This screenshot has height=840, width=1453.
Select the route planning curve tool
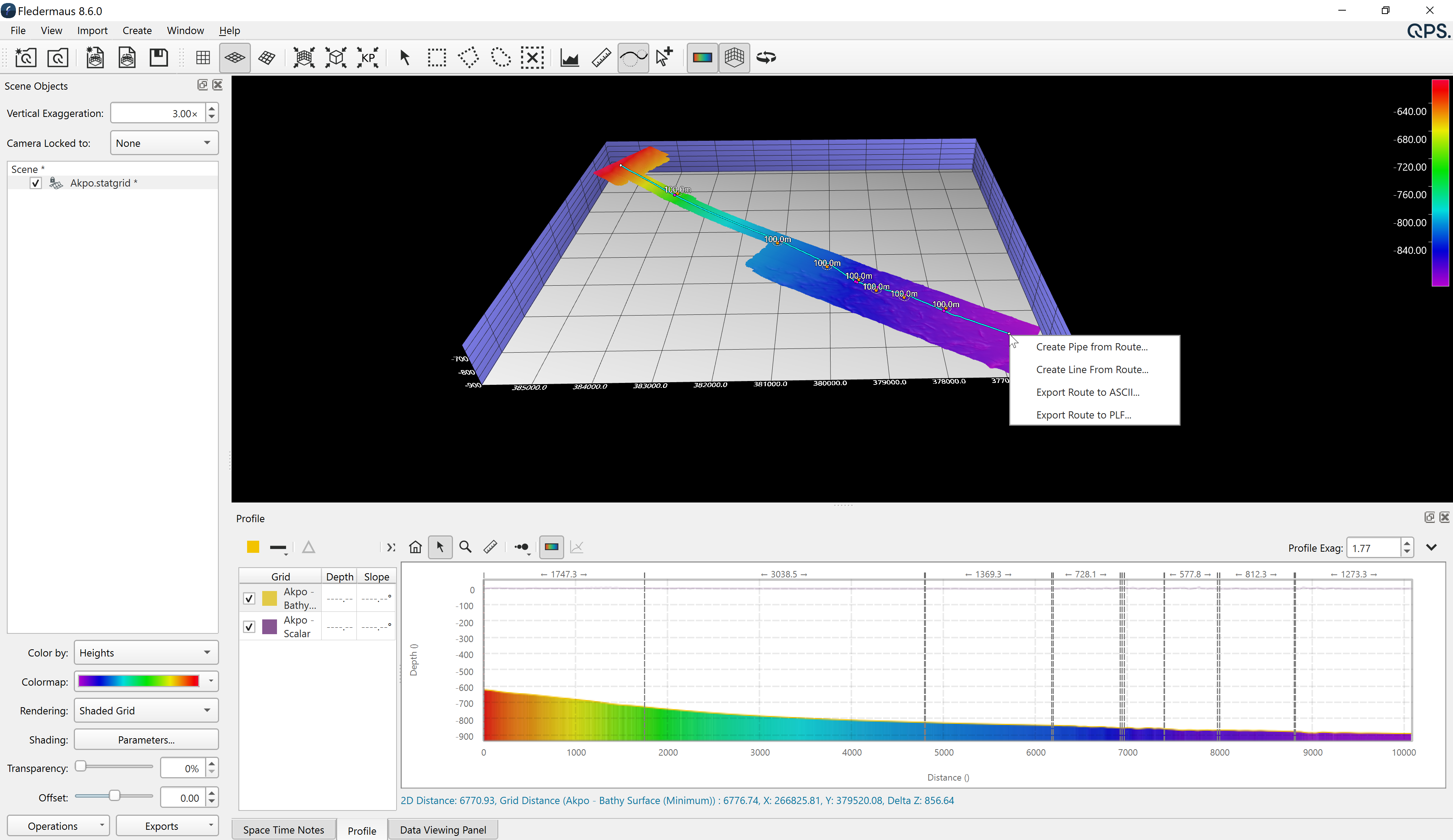[x=633, y=58]
